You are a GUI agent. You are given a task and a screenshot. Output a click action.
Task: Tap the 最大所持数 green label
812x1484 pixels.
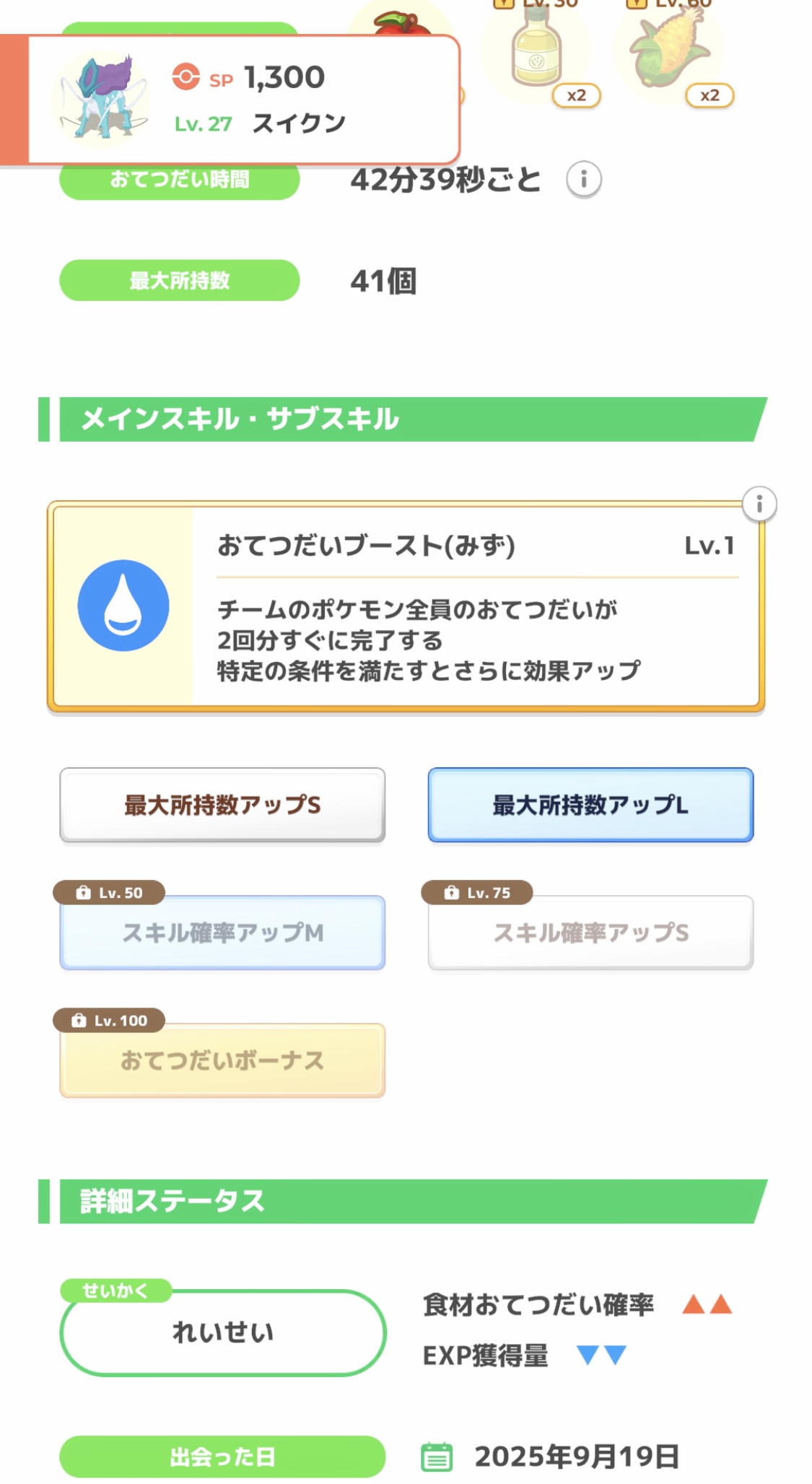coord(179,280)
